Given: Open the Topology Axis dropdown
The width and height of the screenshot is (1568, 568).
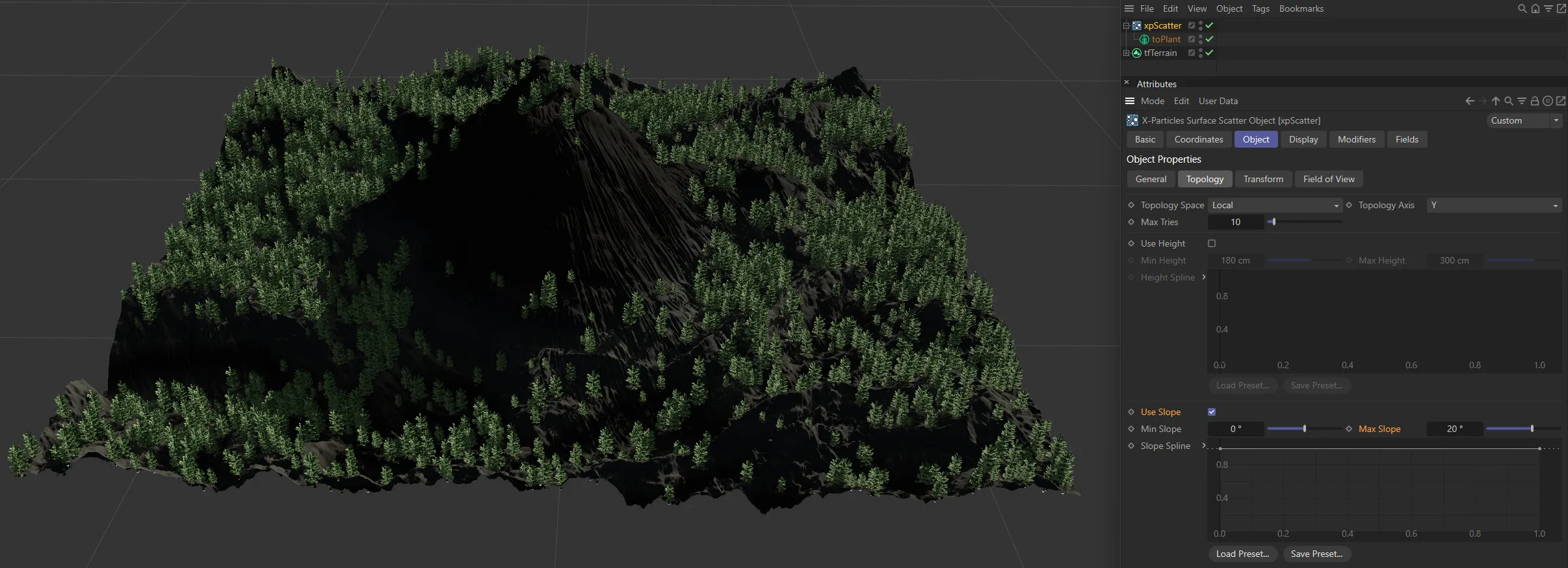Looking at the screenshot, I should 1494,205.
